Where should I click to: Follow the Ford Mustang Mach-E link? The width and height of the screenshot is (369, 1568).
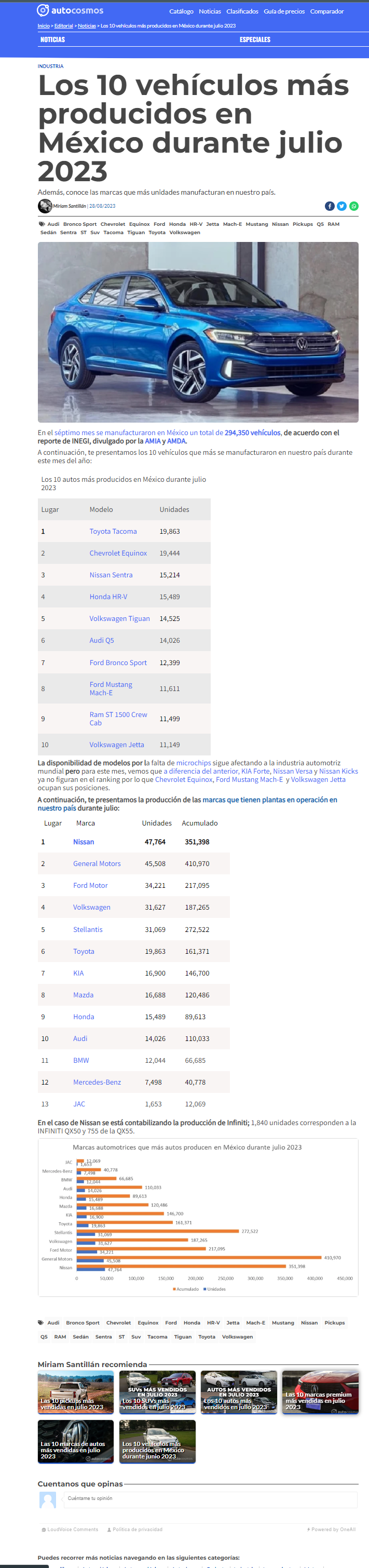pyautogui.click(x=111, y=688)
